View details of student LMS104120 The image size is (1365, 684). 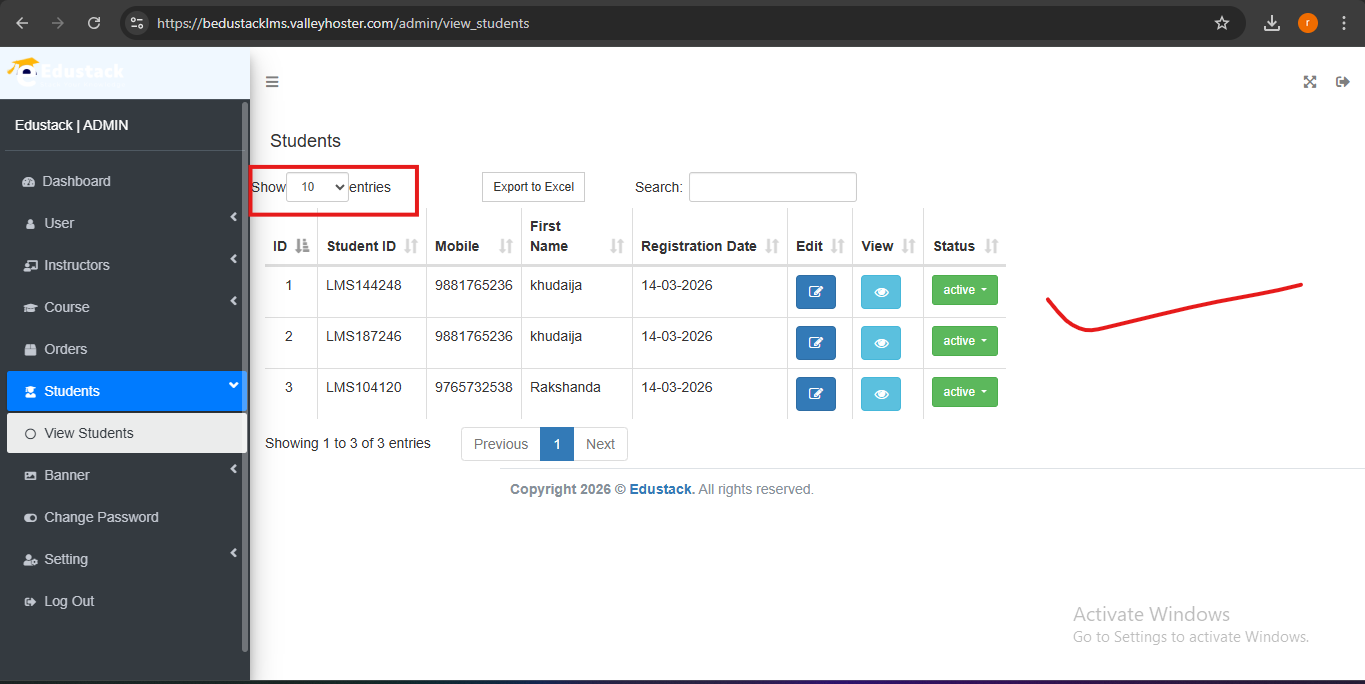point(881,394)
